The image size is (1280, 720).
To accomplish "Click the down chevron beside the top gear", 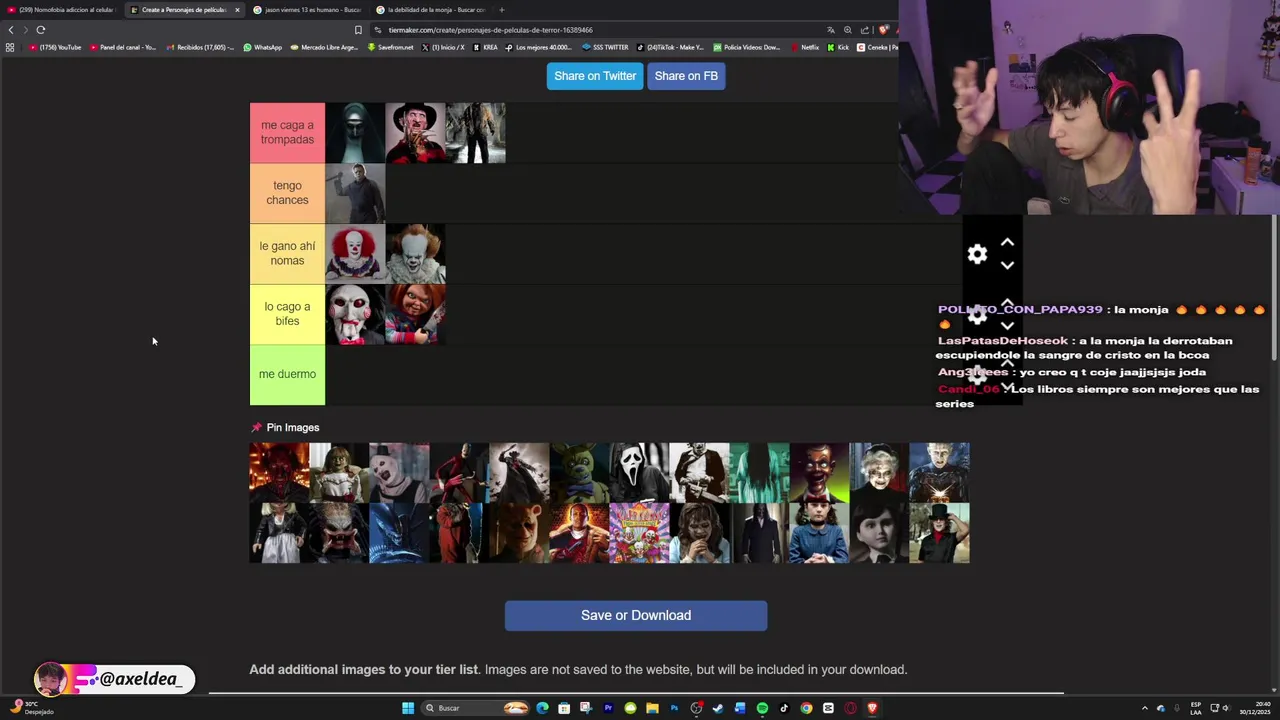I will click(x=1007, y=265).
